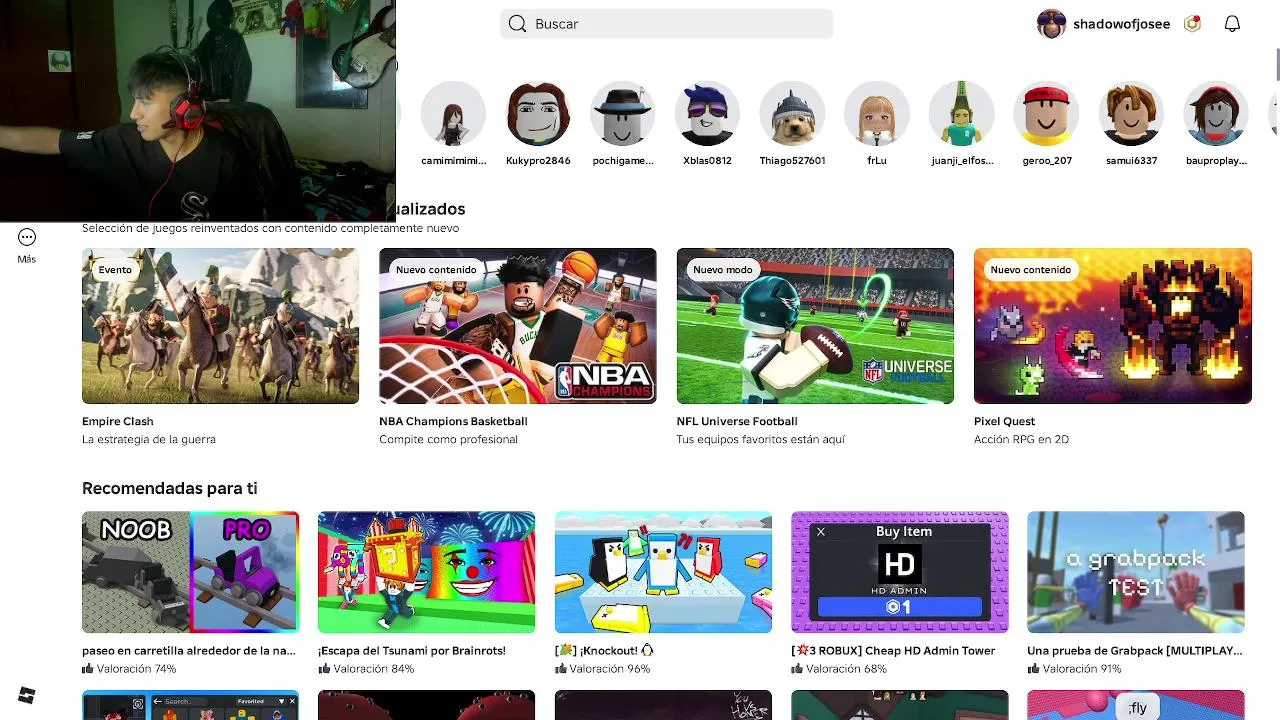Image resolution: width=1280 pixels, height=720 pixels.
Task: Open the Empire Clash game thumbnail
Action: [x=220, y=326]
